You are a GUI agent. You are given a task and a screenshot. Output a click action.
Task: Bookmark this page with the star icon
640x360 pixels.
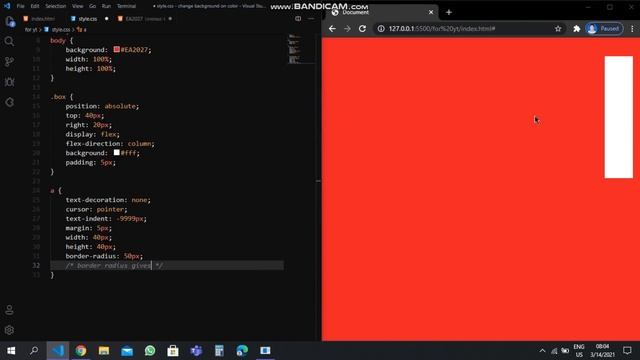click(x=558, y=29)
